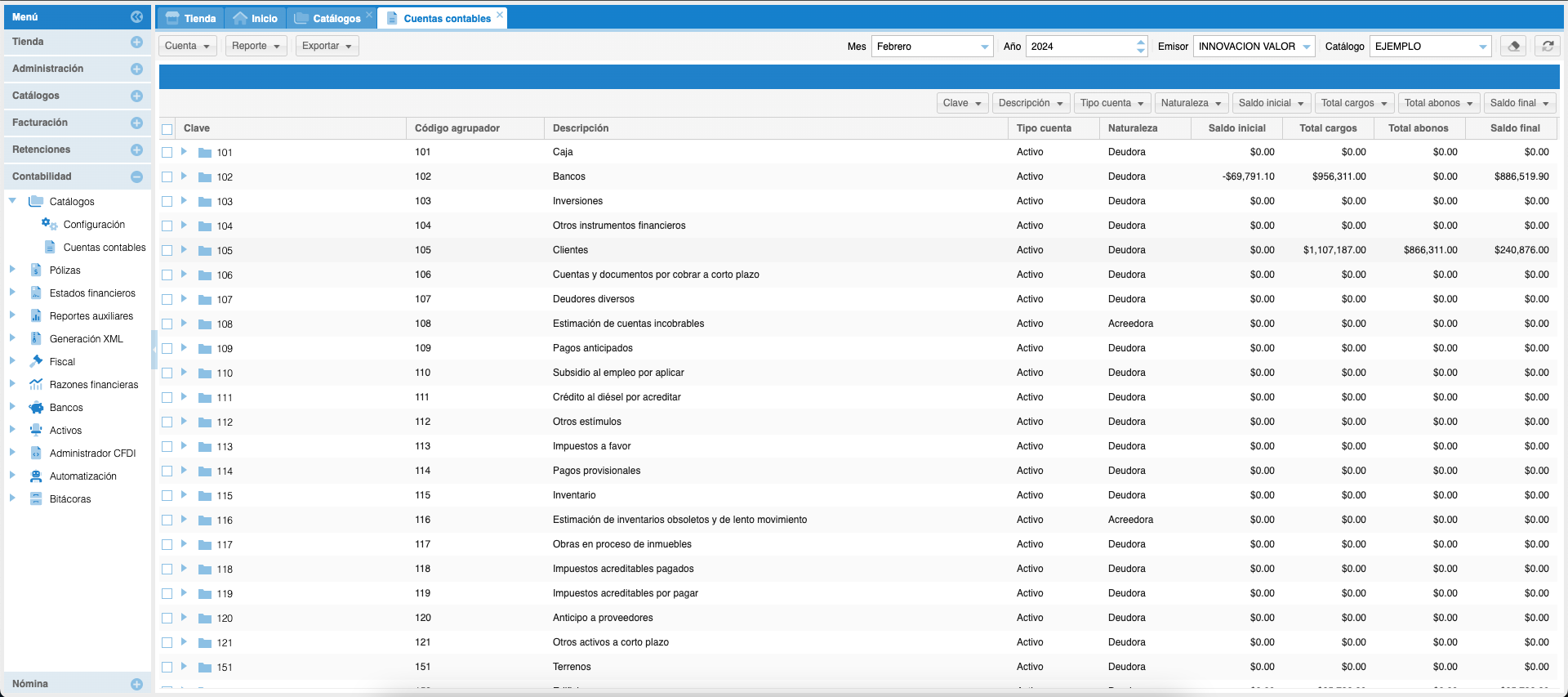The image size is (1568, 697).
Task: Click the refresh icon in toolbar
Action: click(x=1547, y=47)
